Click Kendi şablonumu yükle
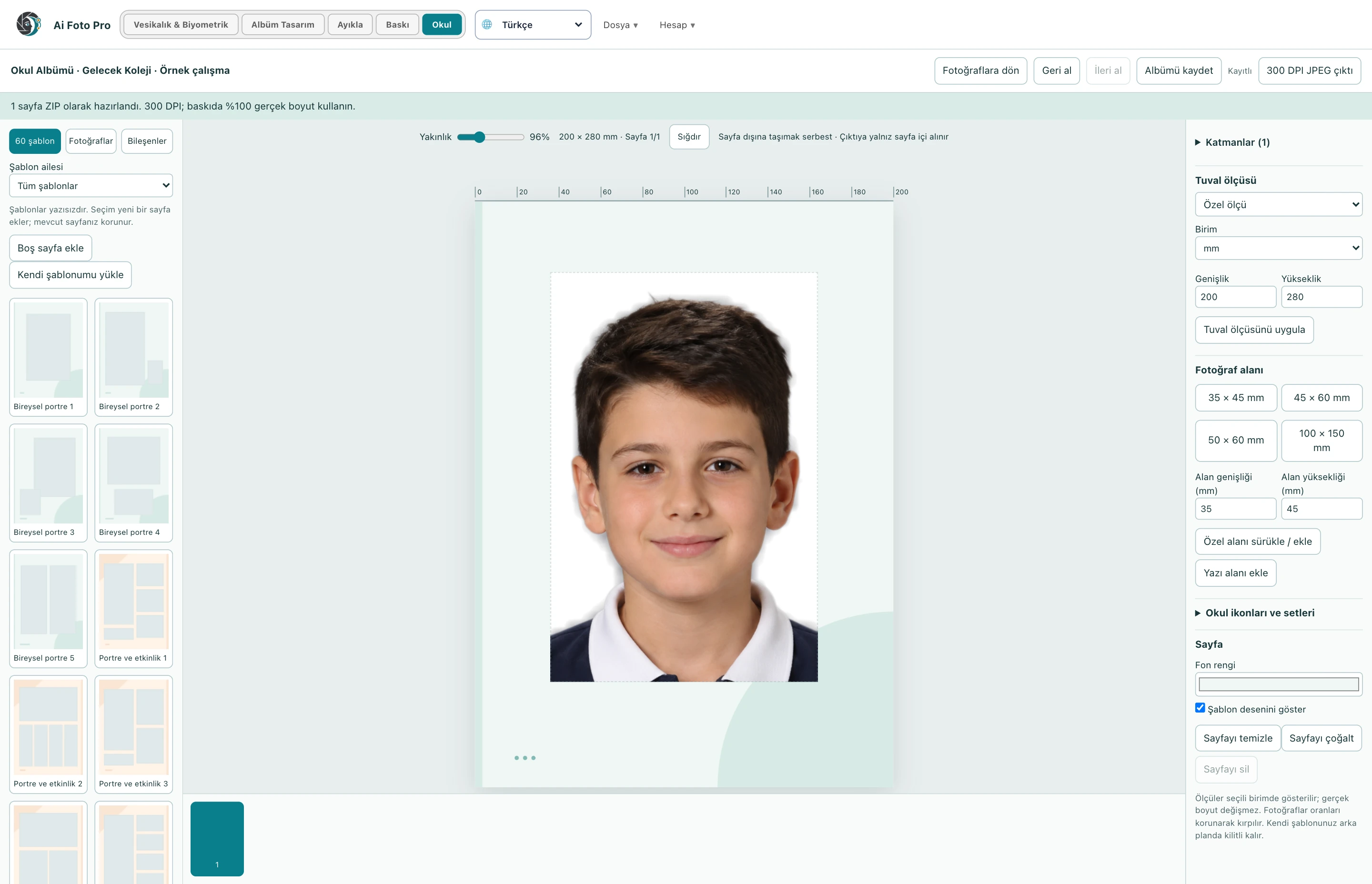 pyautogui.click(x=71, y=275)
